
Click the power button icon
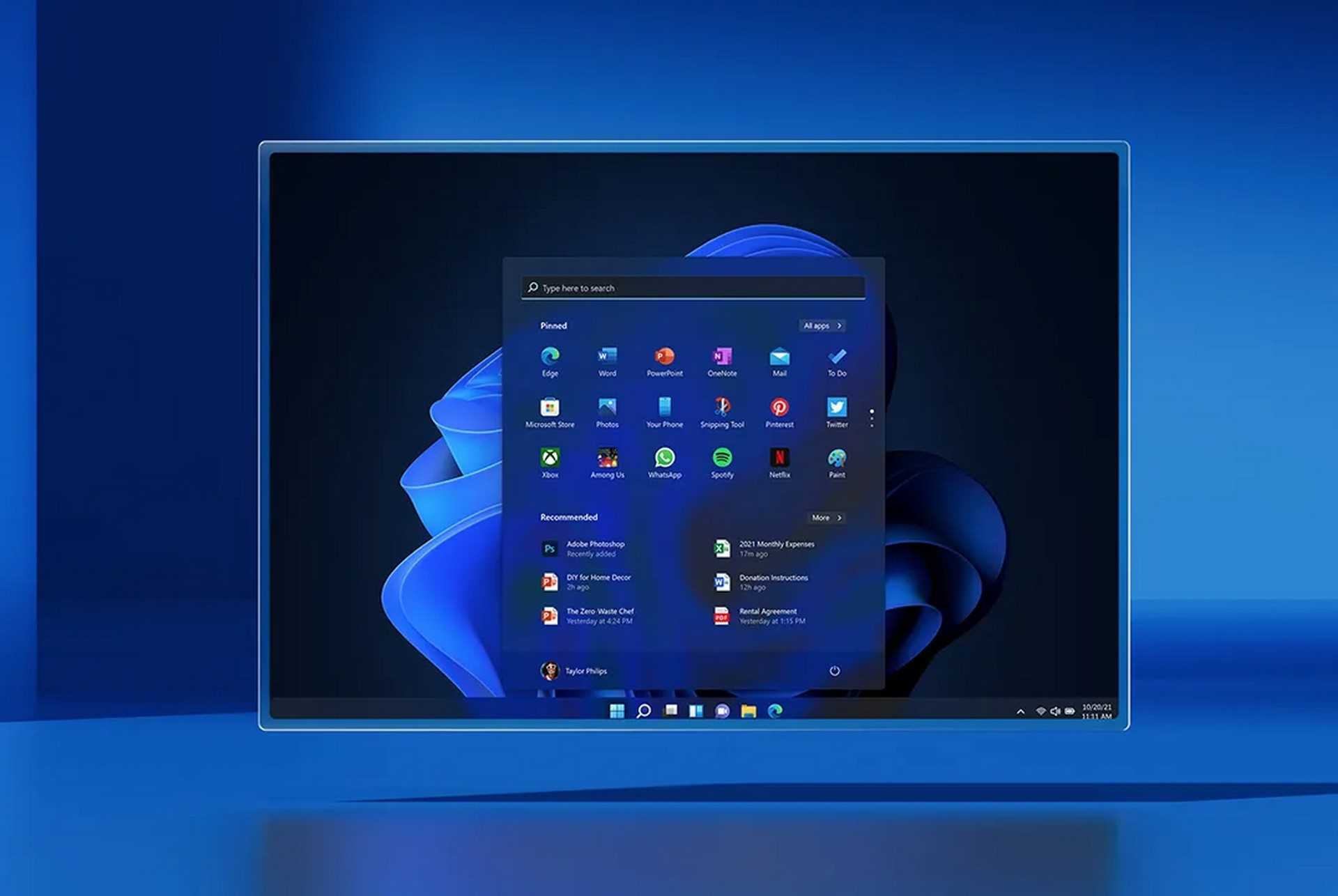point(834,671)
